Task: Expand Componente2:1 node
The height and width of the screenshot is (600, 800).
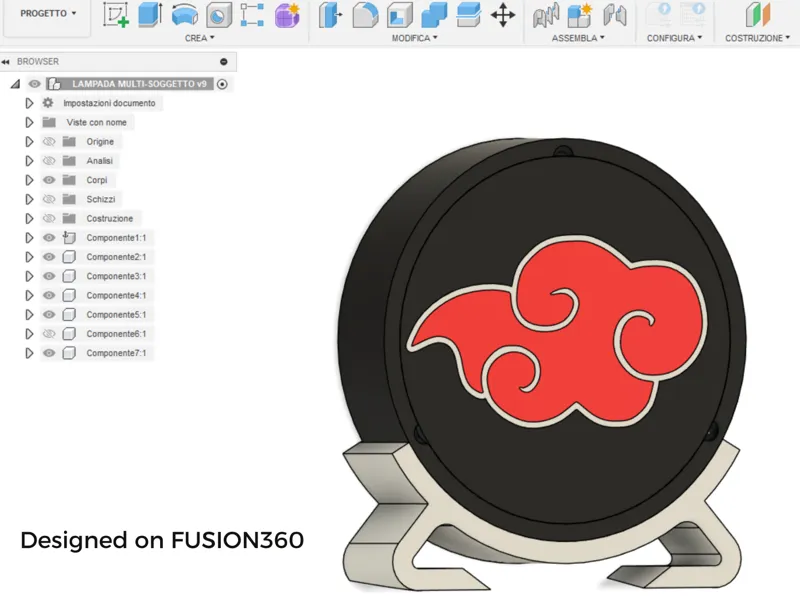Action: click(x=29, y=257)
